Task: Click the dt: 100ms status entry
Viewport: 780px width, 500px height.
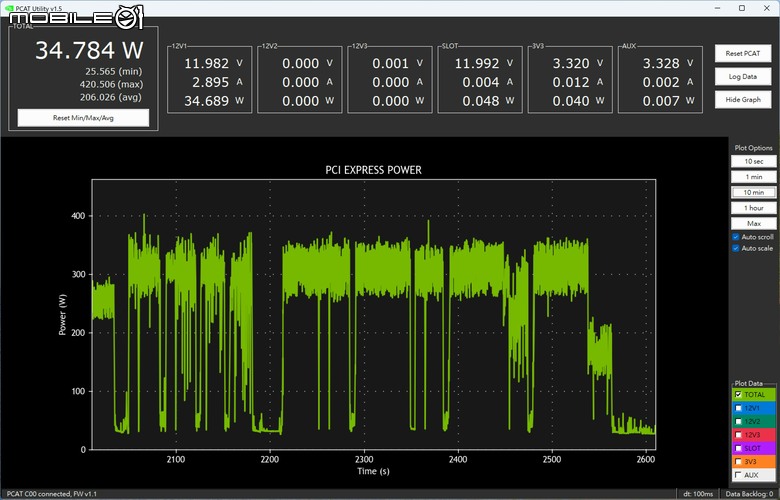Action: click(698, 494)
